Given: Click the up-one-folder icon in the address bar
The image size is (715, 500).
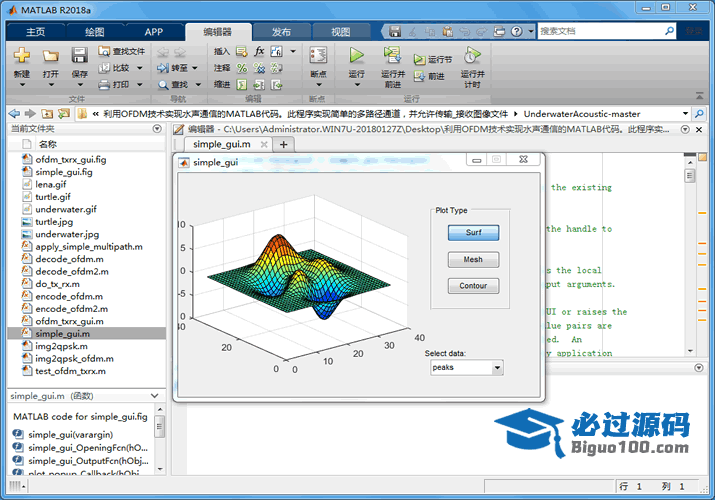Looking at the screenshot, I should tap(47, 113).
